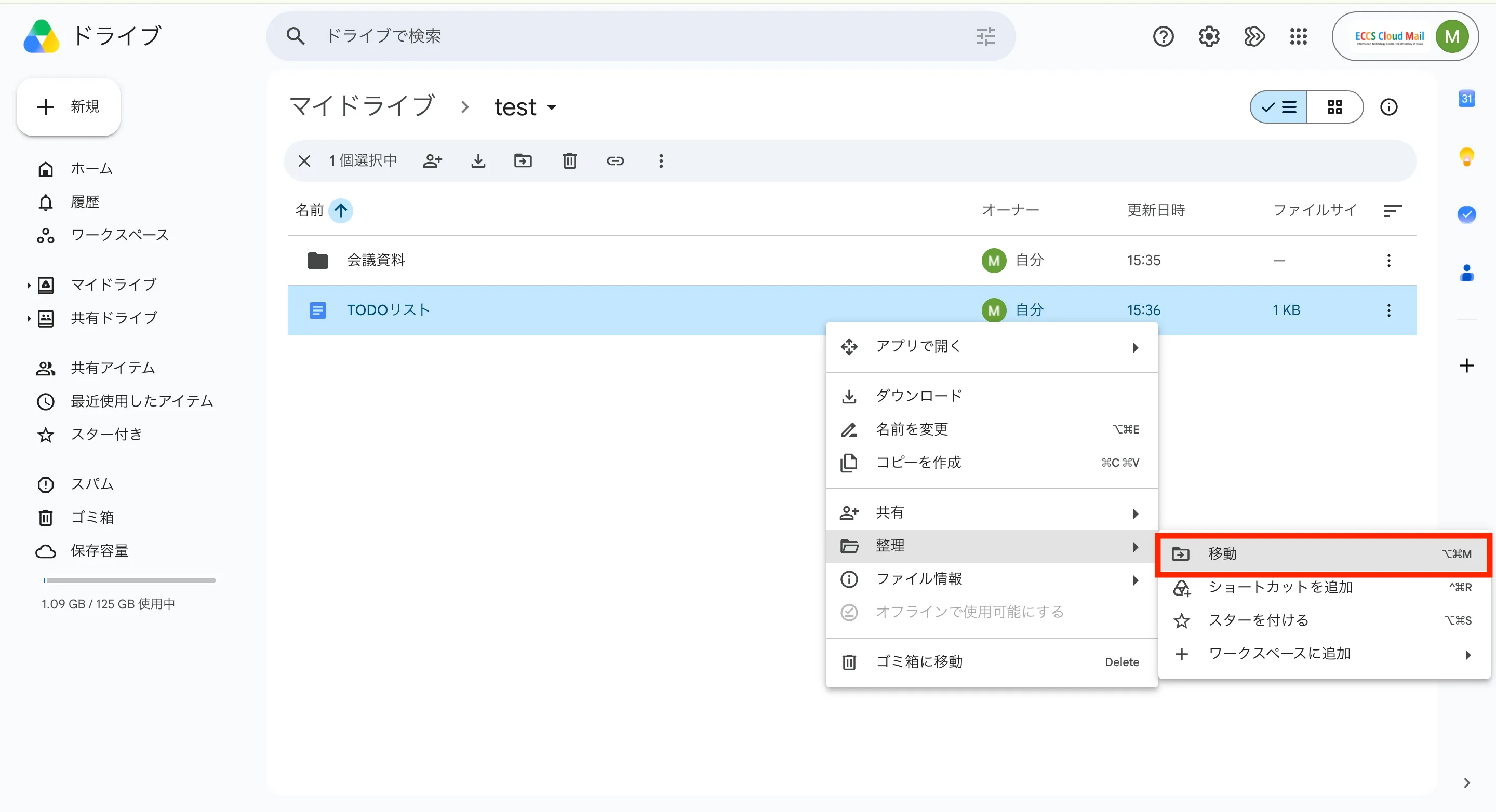Open more options for 会議資料 row
The width and height of the screenshot is (1496, 812).
[x=1388, y=261]
